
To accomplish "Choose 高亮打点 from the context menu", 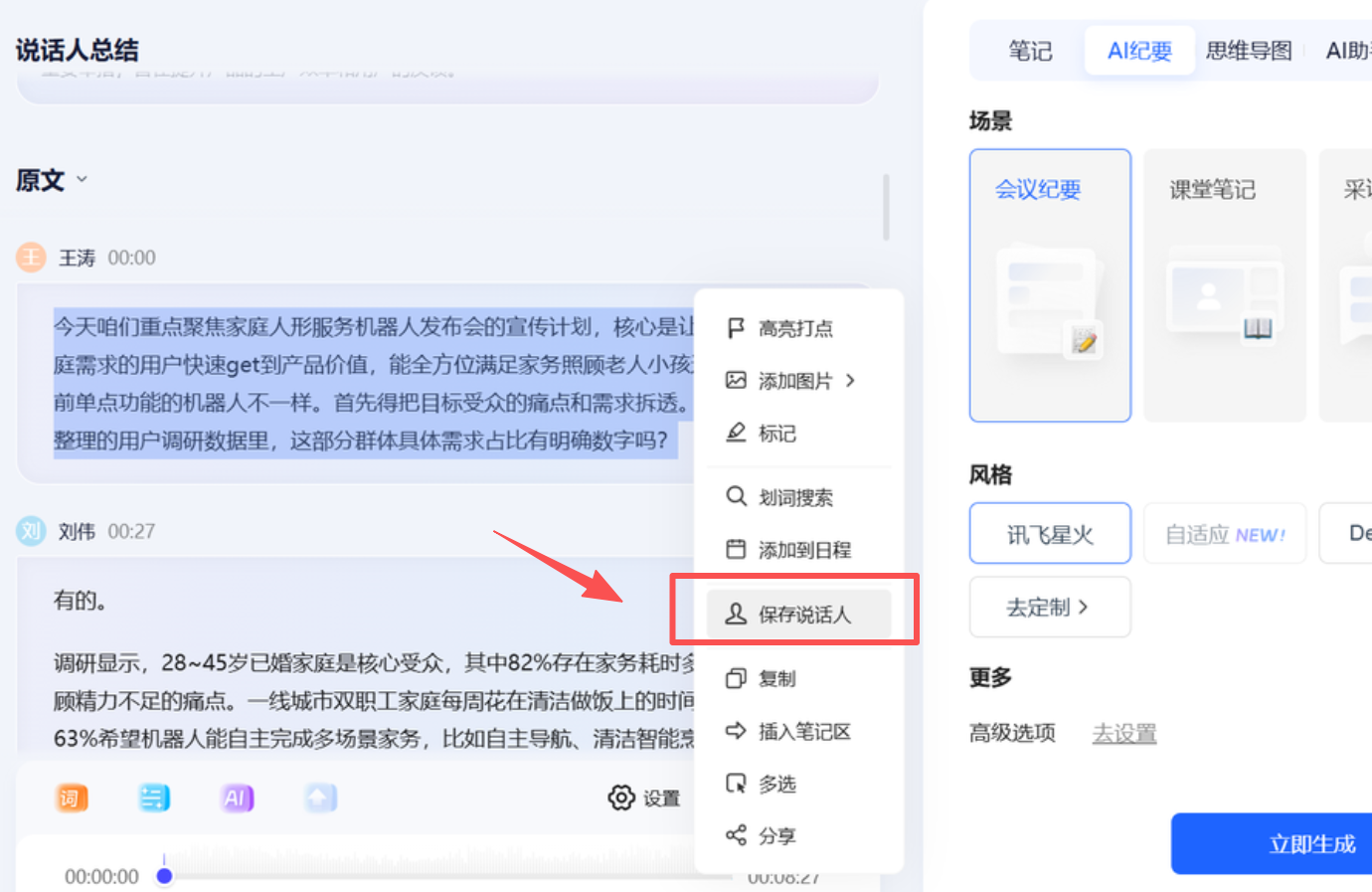I will (x=794, y=328).
